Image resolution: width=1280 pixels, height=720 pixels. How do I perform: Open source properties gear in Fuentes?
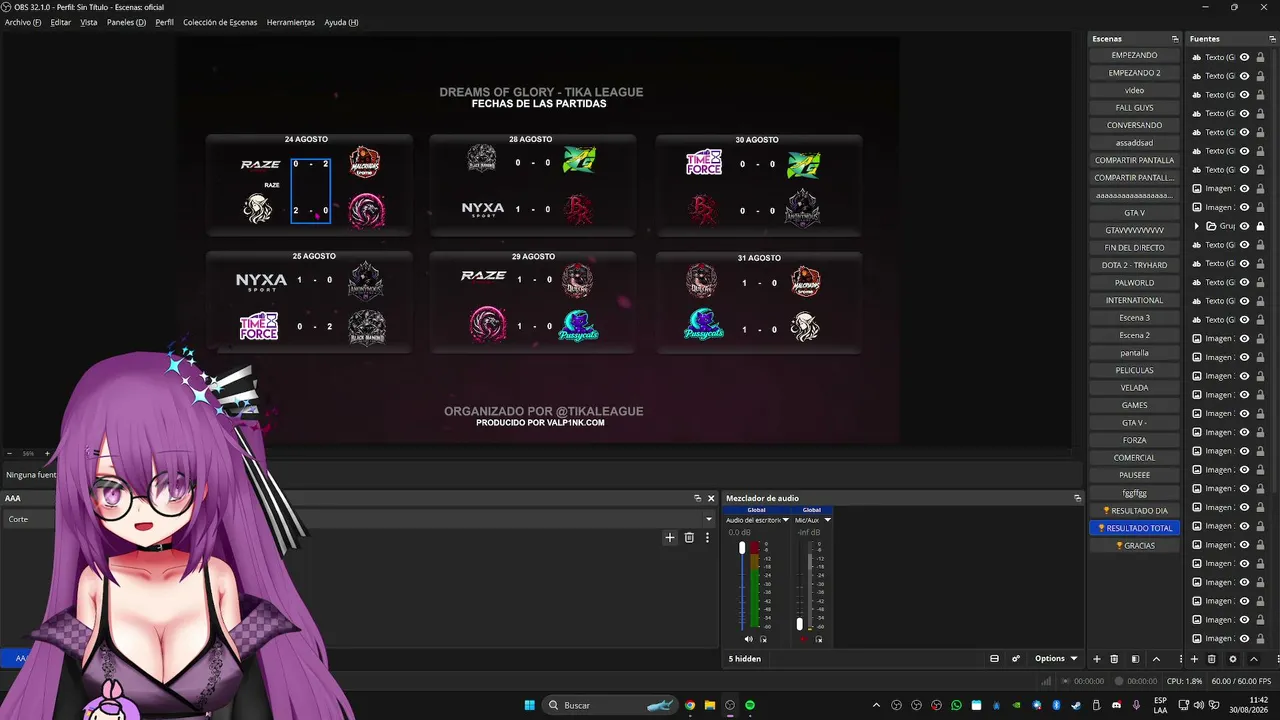(1233, 659)
